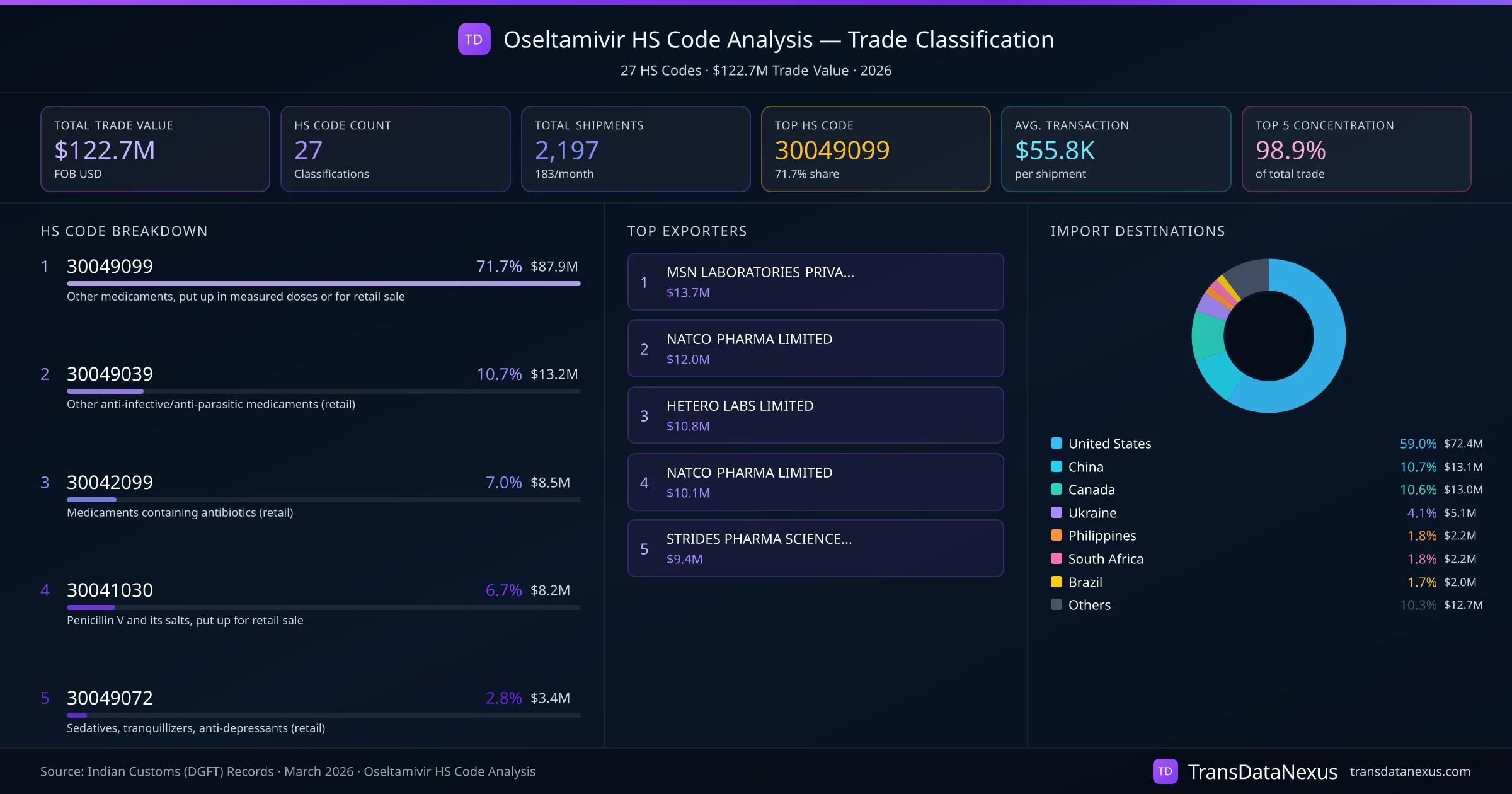Viewport: 1512px width, 794px height.
Task: Click the Top 5 Concentration card
Action: pyautogui.click(x=1356, y=149)
